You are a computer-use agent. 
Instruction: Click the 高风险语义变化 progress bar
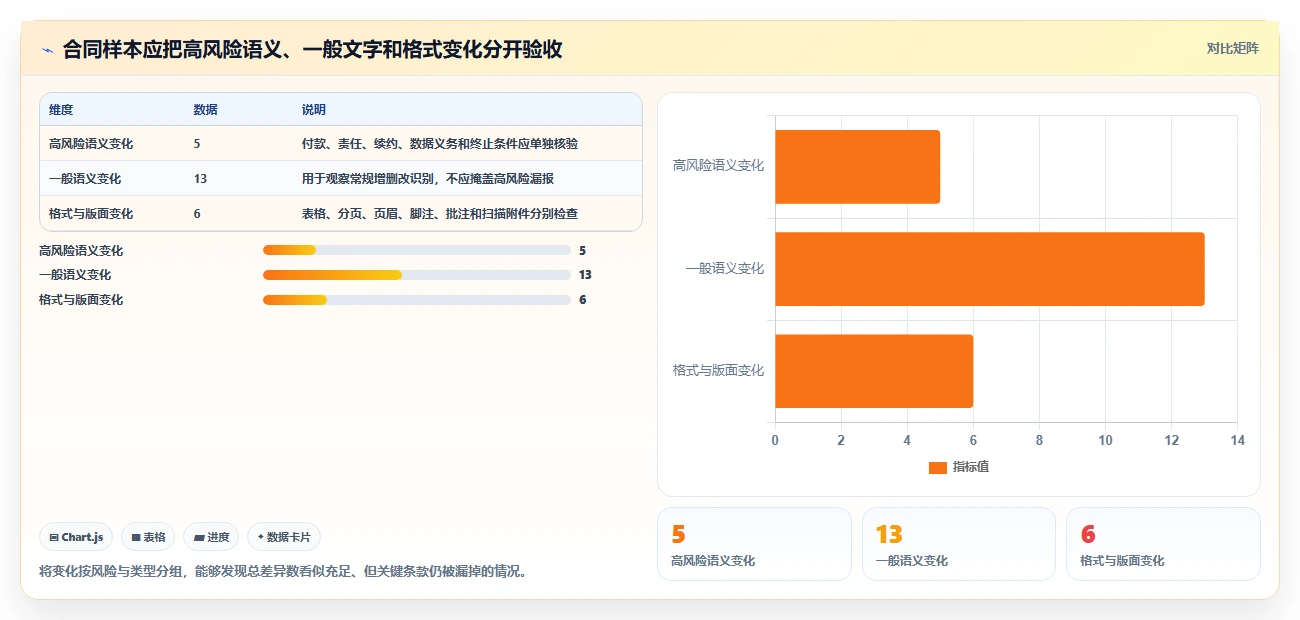tap(416, 250)
